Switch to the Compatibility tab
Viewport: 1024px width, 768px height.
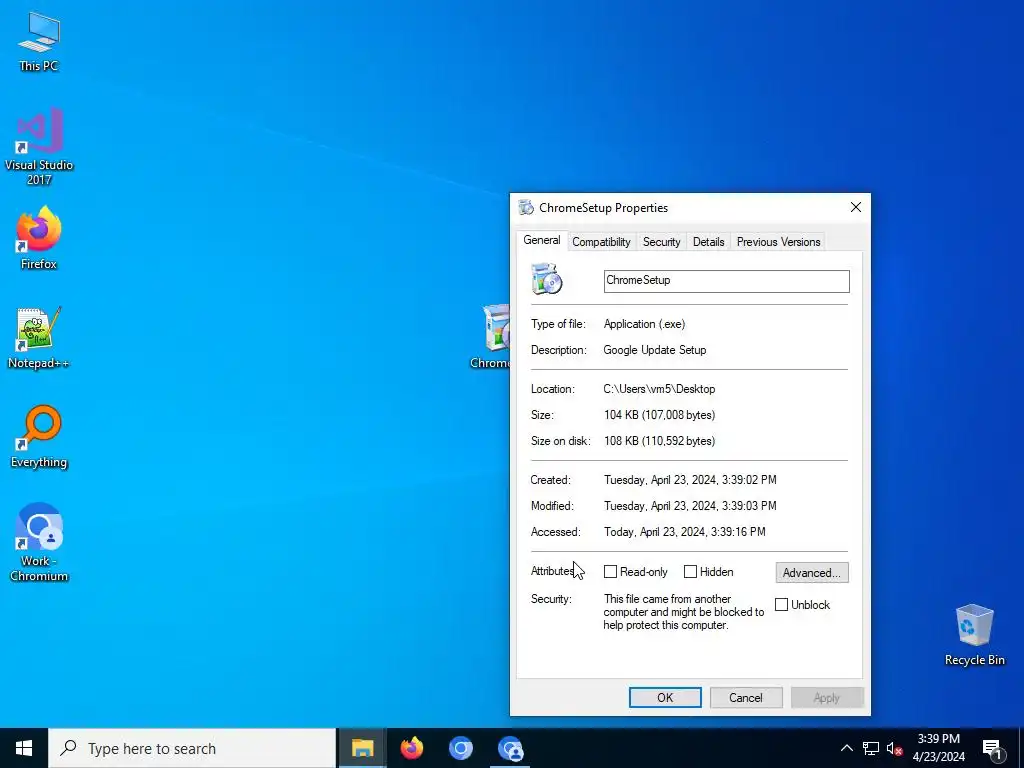pyautogui.click(x=601, y=242)
